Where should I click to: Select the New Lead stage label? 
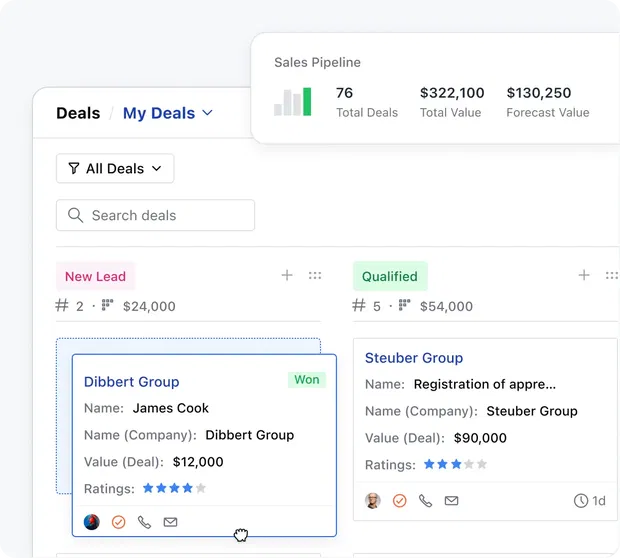click(95, 276)
